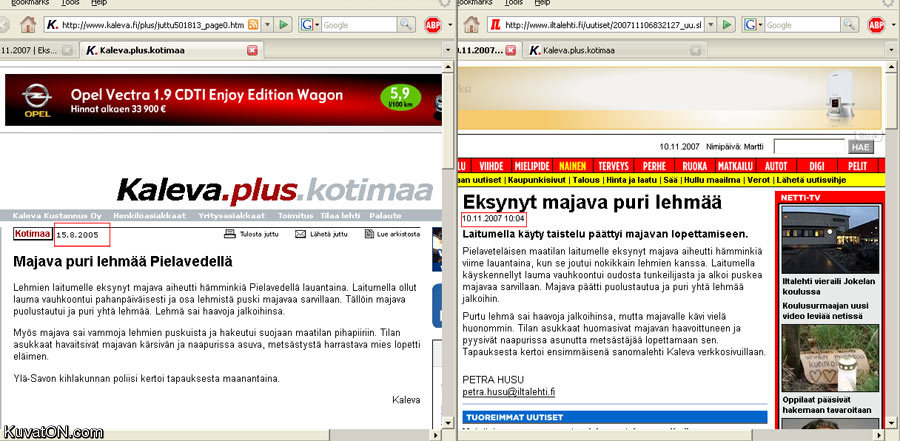The height and width of the screenshot is (441, 900).
Task: Click Home icon in left browser window
Action: point(28,25)
